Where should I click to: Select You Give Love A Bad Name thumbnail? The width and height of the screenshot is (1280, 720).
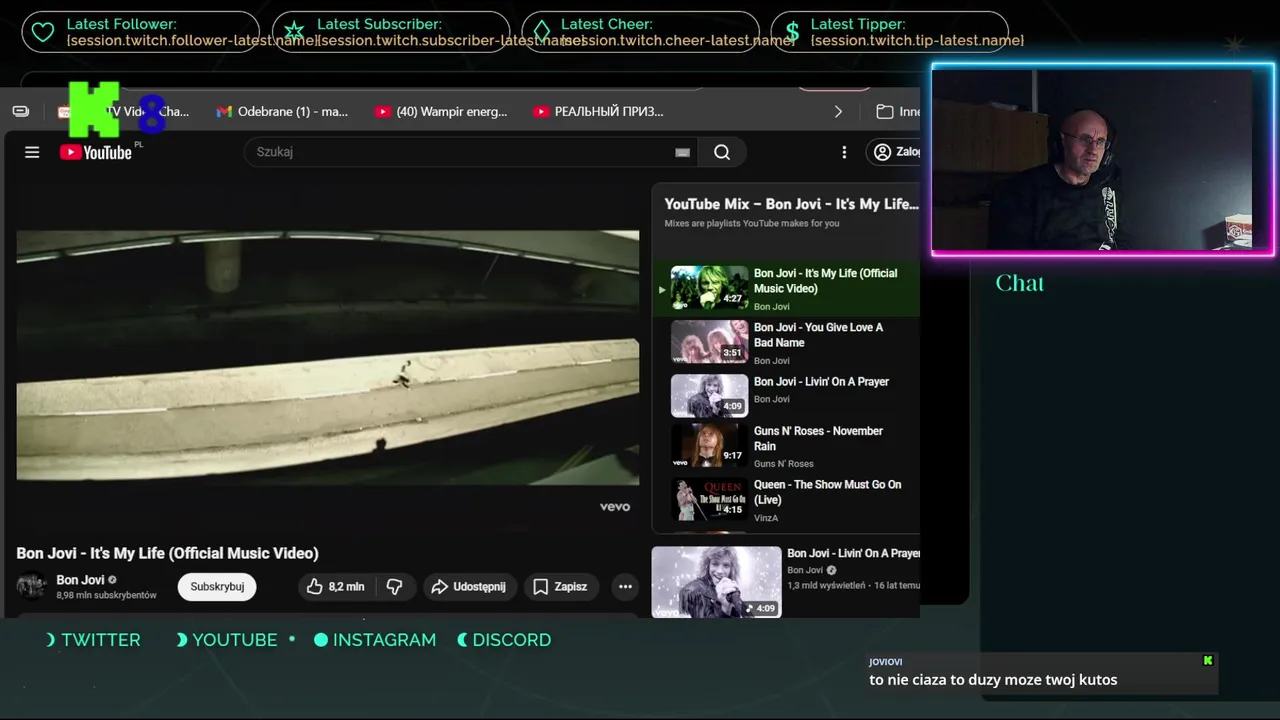coord(709,342)
